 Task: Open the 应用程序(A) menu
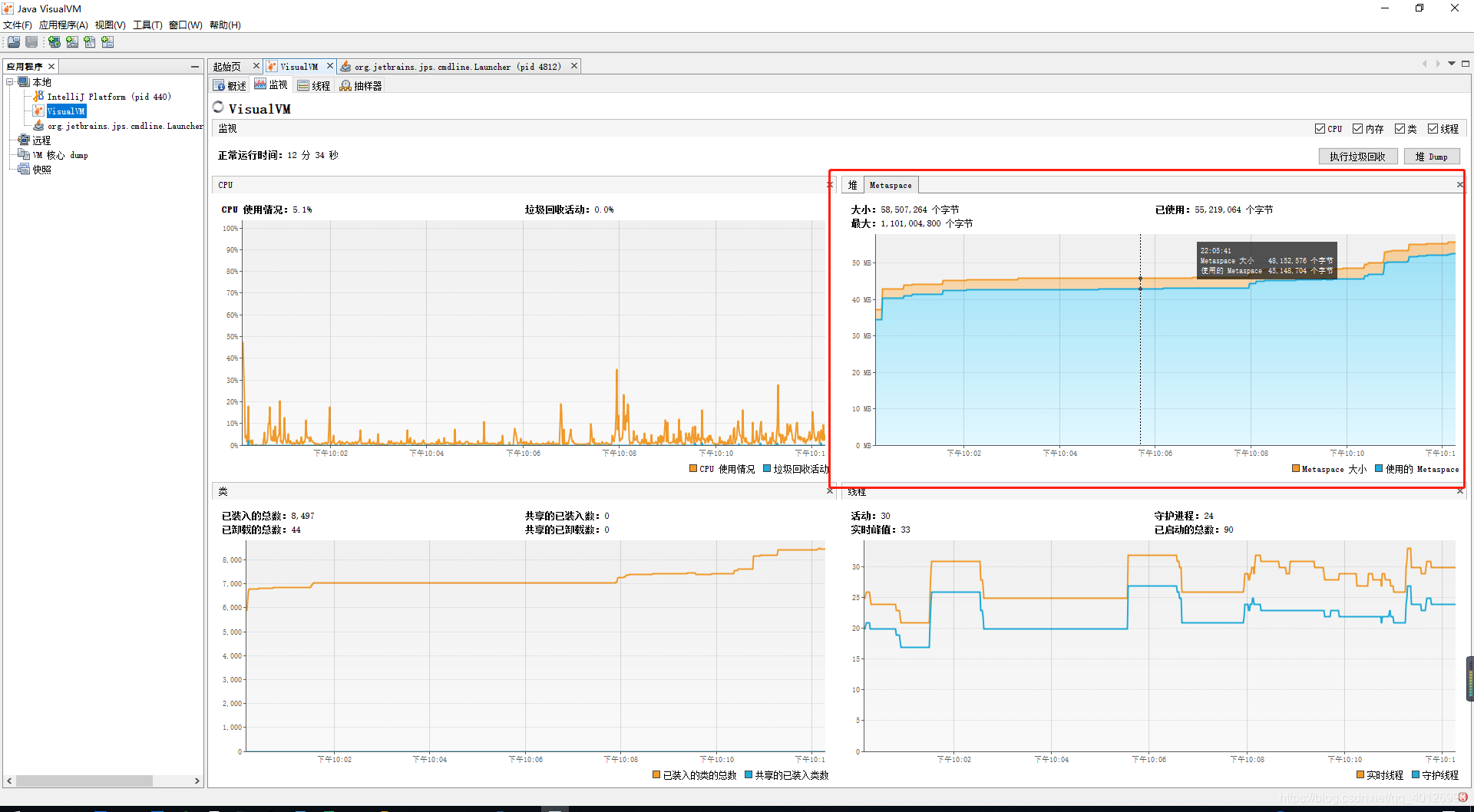tap(64, 25)
